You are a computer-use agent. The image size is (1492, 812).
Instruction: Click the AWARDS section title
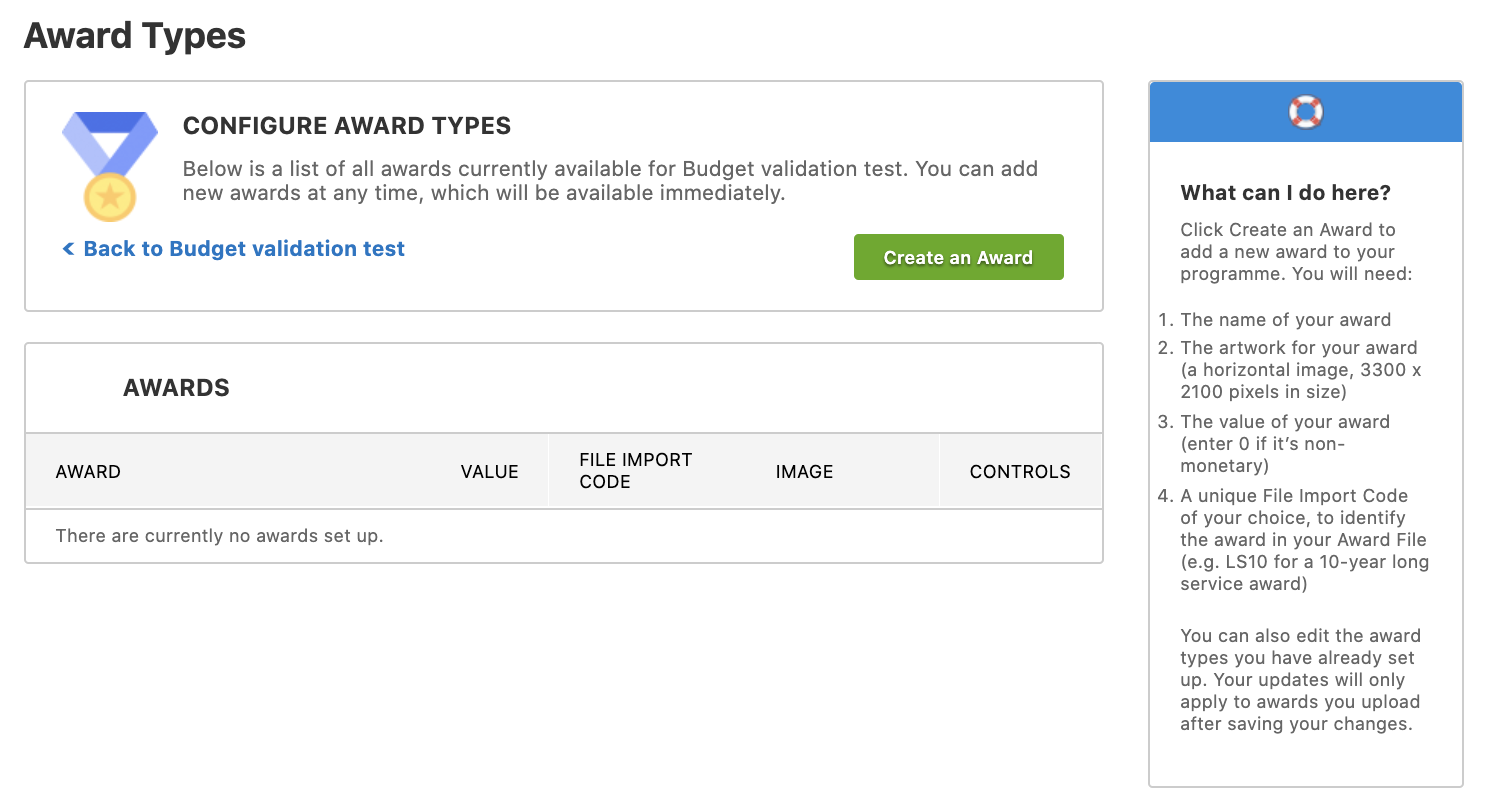coord(176,388)
